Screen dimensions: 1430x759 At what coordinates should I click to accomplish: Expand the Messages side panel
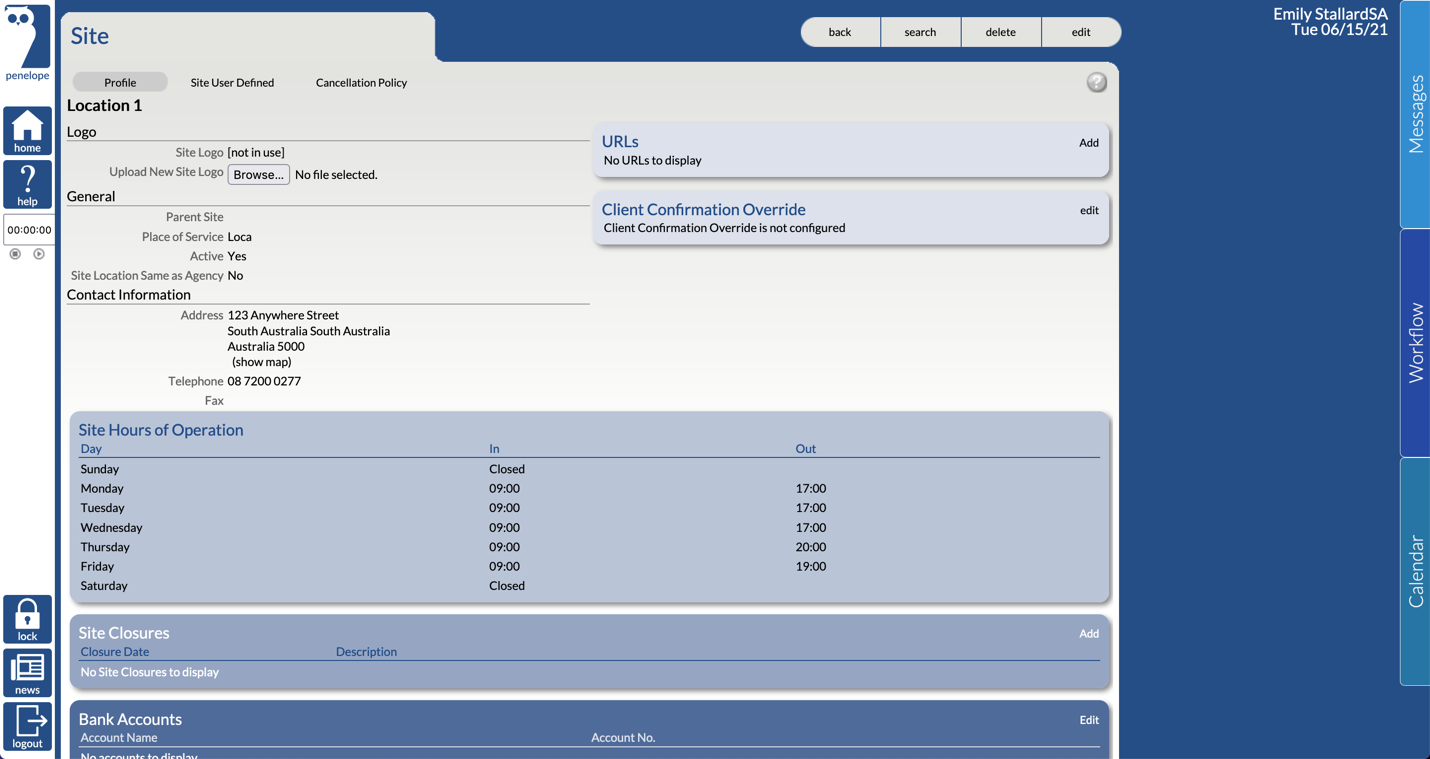tap(1415, 114)
